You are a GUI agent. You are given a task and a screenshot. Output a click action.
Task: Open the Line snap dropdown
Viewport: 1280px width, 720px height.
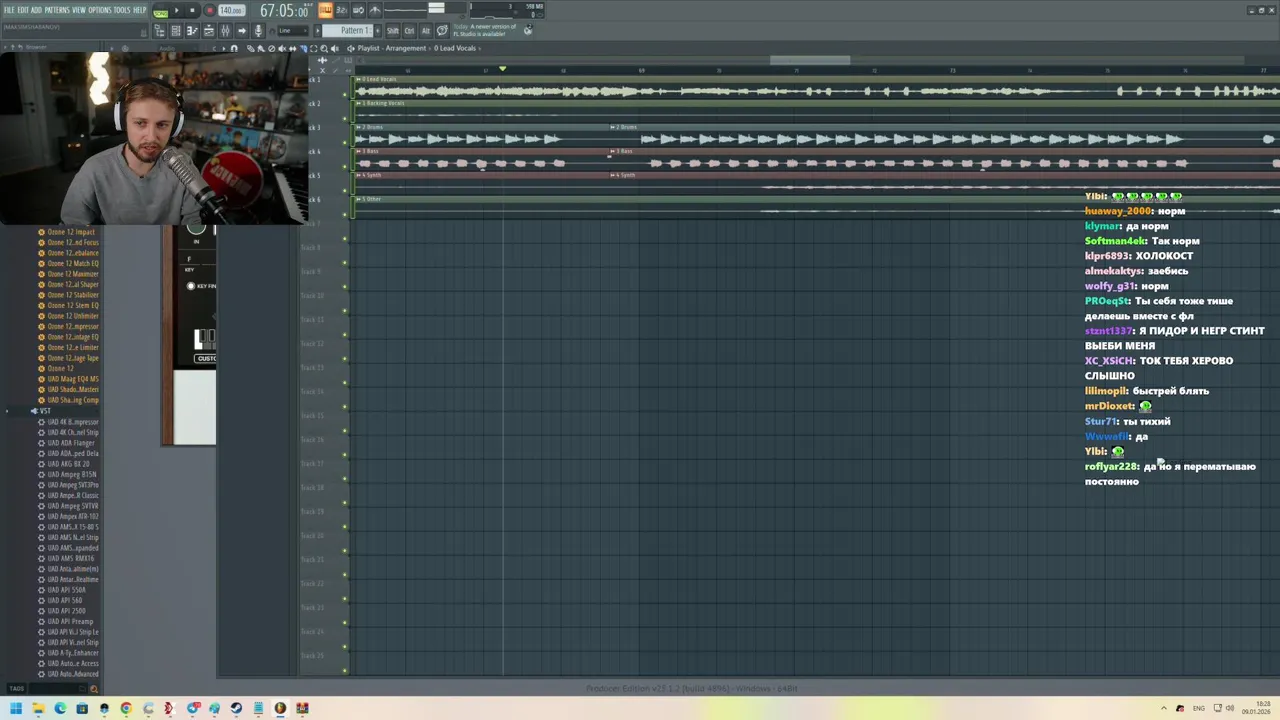pos(293,31)
